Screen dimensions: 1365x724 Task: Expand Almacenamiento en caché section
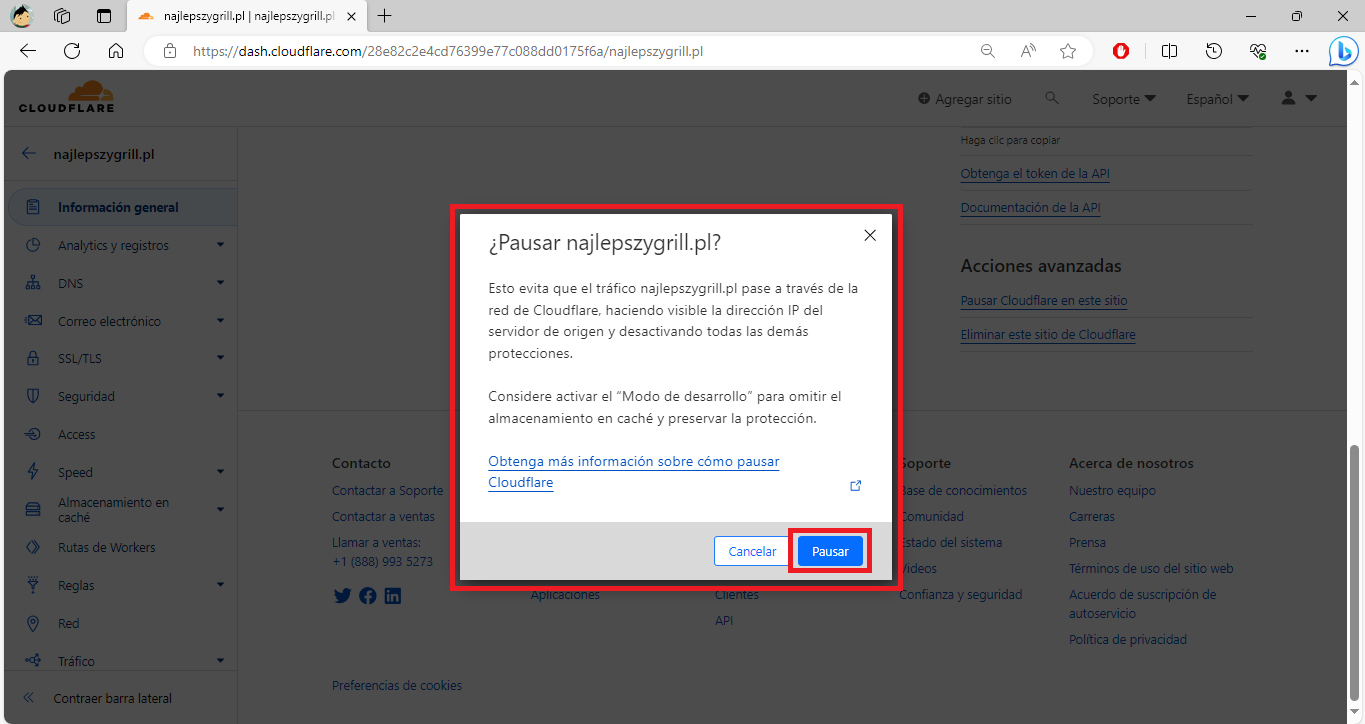(220, 509)
